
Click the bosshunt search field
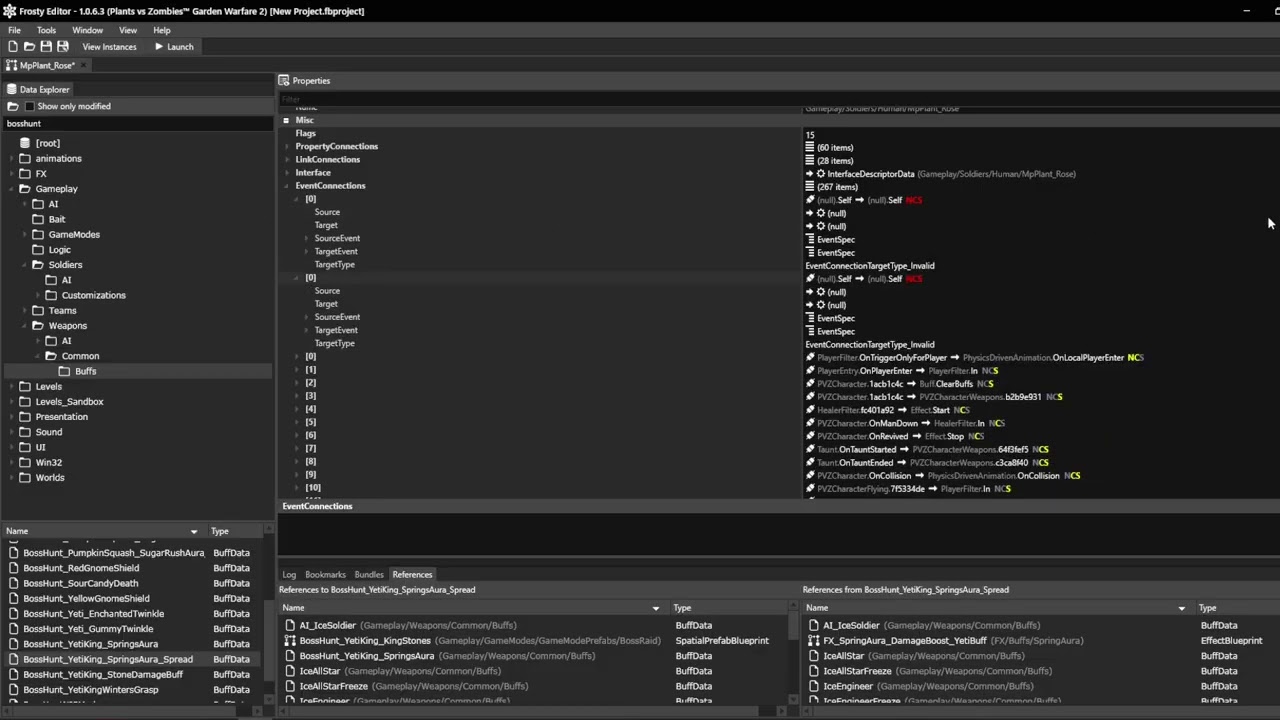[137, 124]
